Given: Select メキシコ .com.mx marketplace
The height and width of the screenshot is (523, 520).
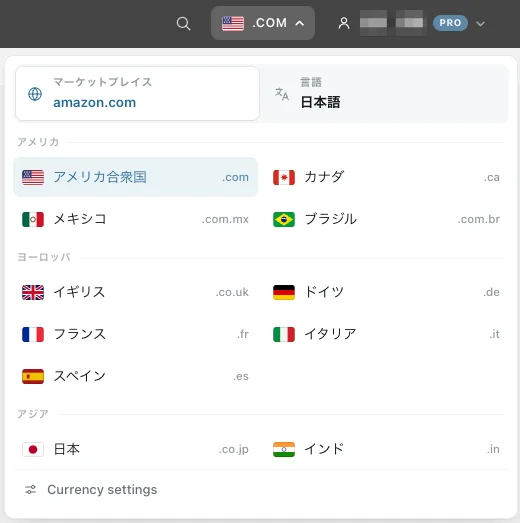Looking at the screenshot, I should click(135, 219).
